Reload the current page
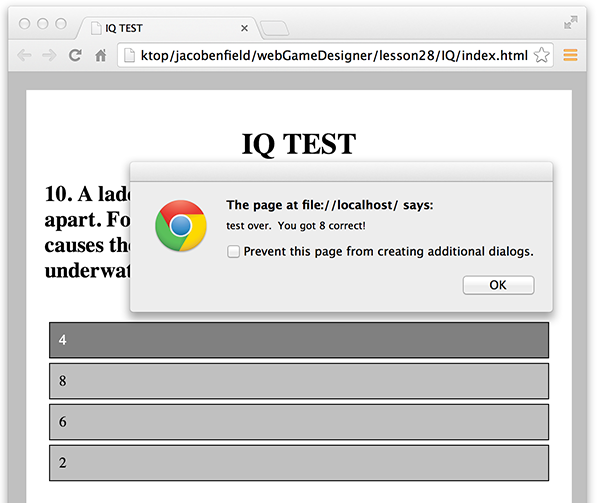This screenshot has height=503, width=600. point(75,55)
